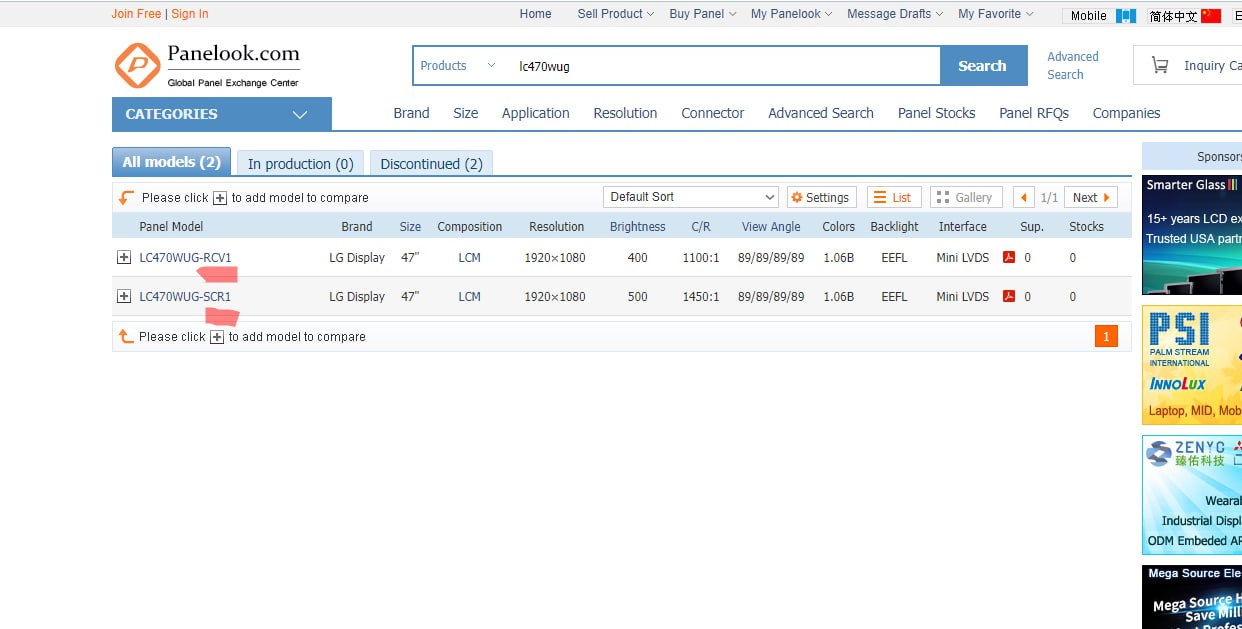This screenshot has height=629, width=1242.
Task: Open the LC470WUG-RCV1 model link
Action: point(185,257)
